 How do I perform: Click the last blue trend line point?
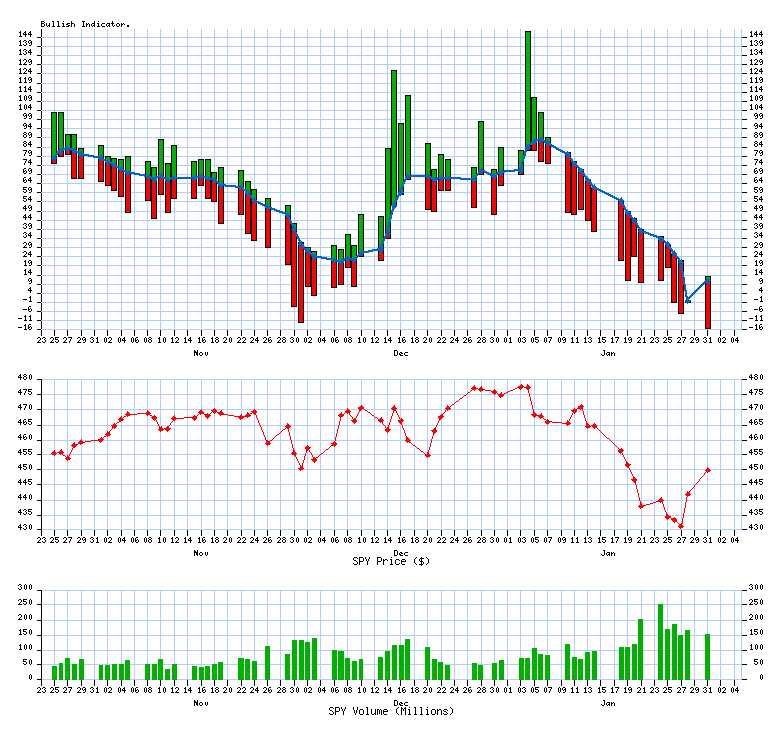[x=708, y=282]
